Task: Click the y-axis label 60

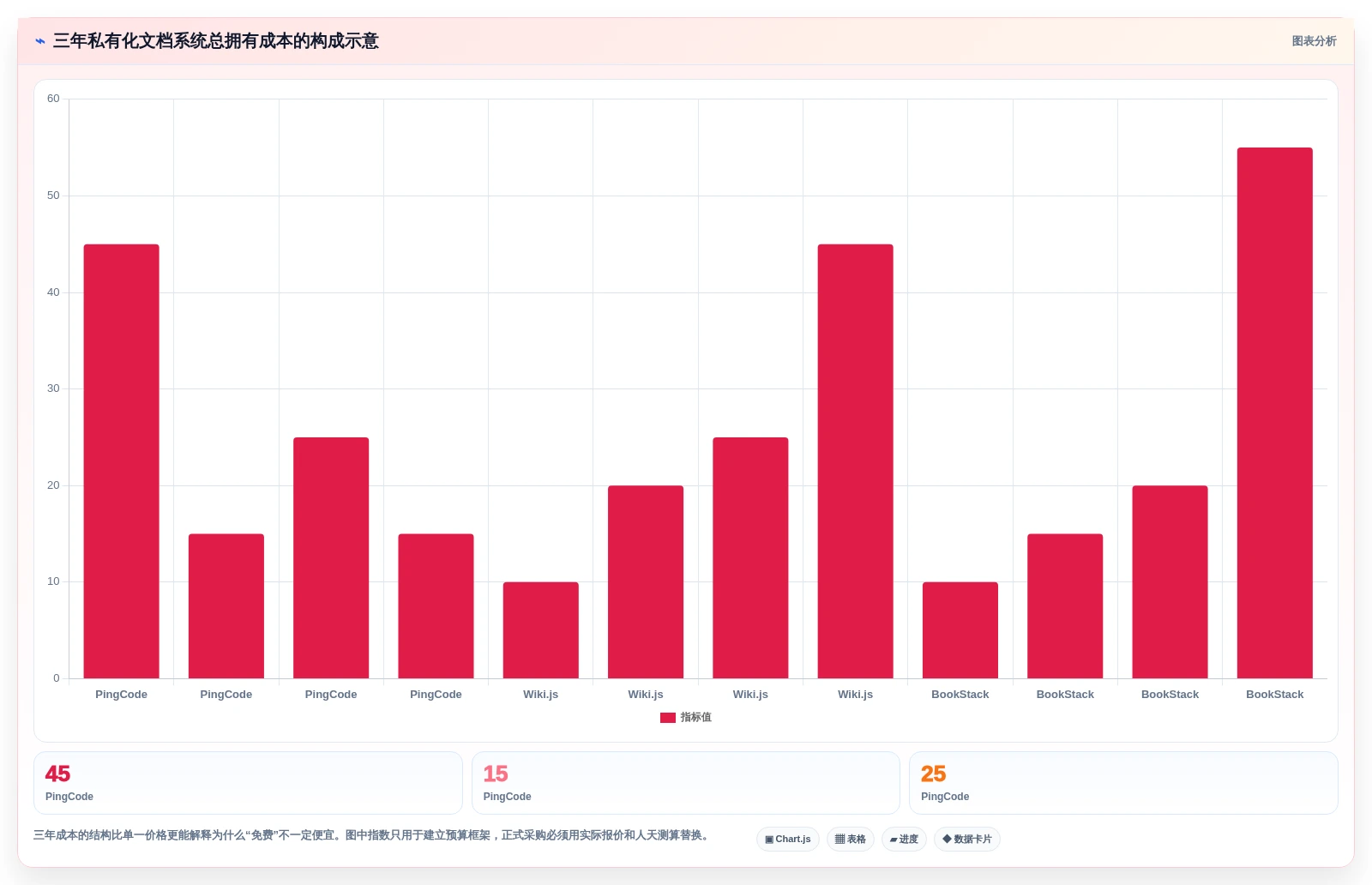Action: (x=53, y=99)
